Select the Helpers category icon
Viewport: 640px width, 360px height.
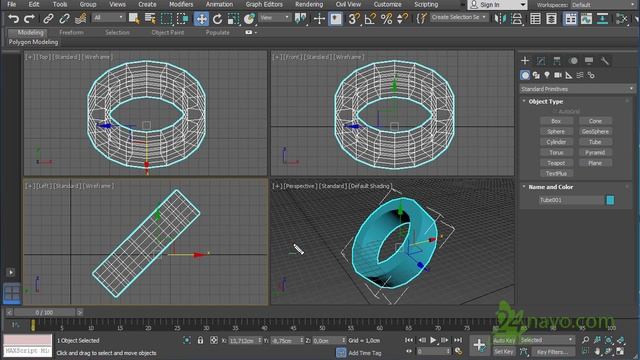(x=569, y=75)
